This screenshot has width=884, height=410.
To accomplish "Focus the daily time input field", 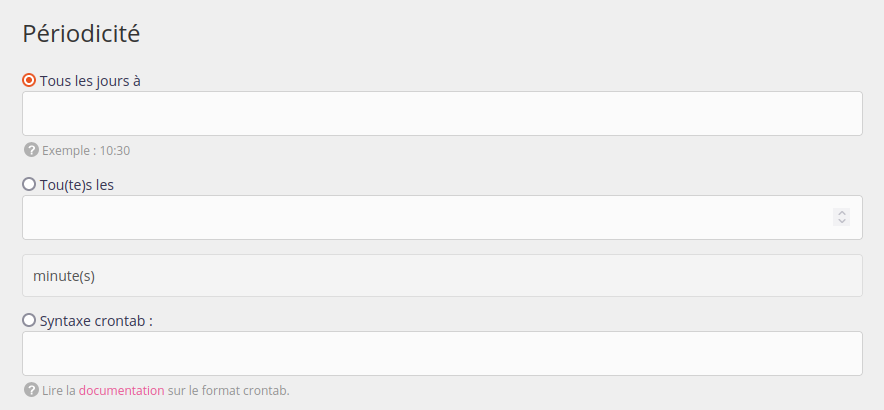I will [442, 114].
